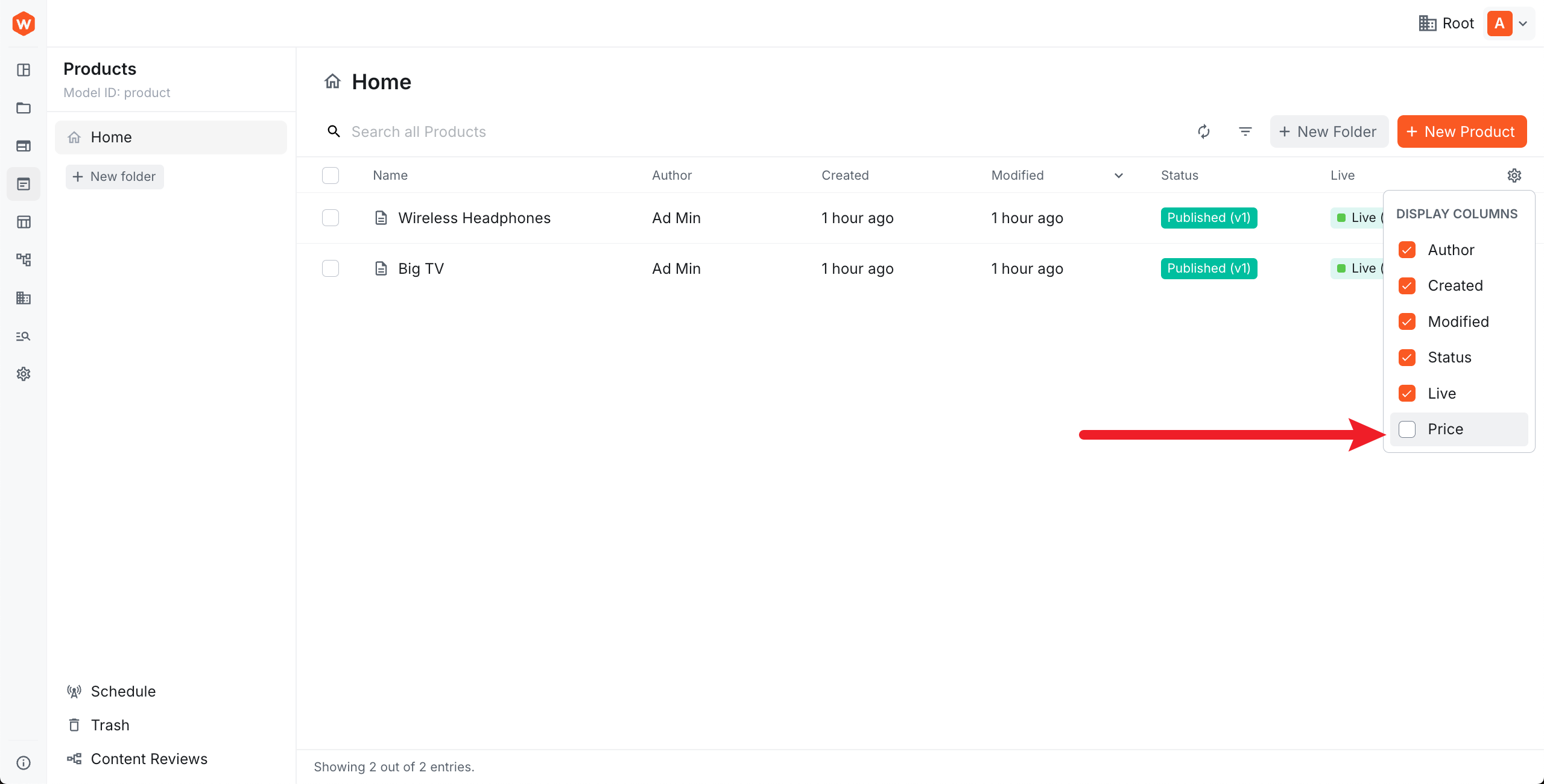The image size is (1544, 784).
Task: Click the refresh icon above the product table
Action: click(1204, 131)
